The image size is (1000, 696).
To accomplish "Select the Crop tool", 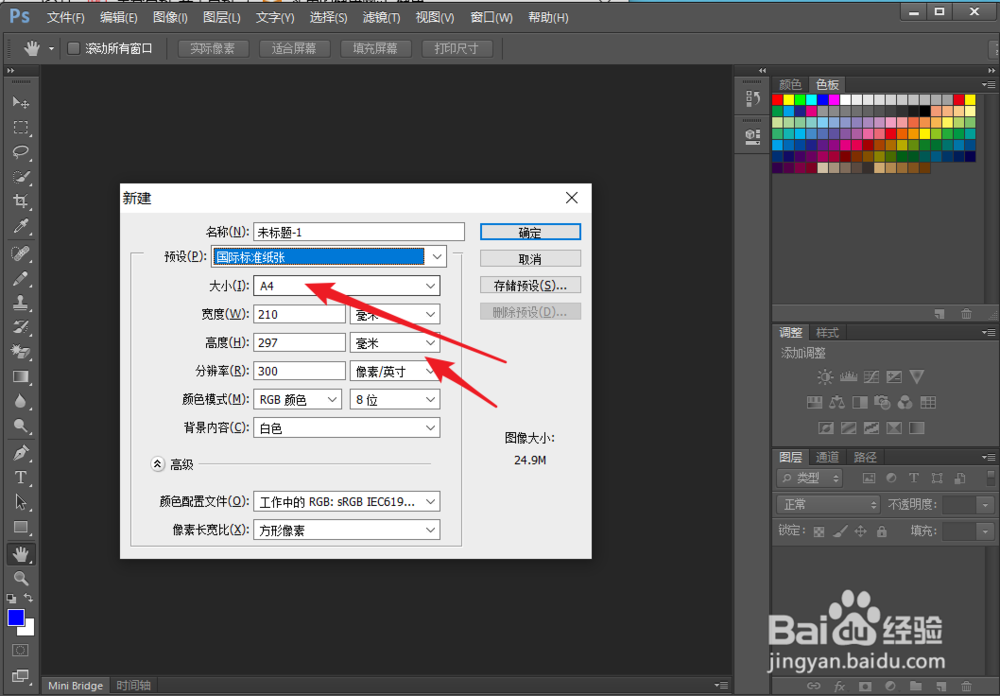I will click(20, 202).
